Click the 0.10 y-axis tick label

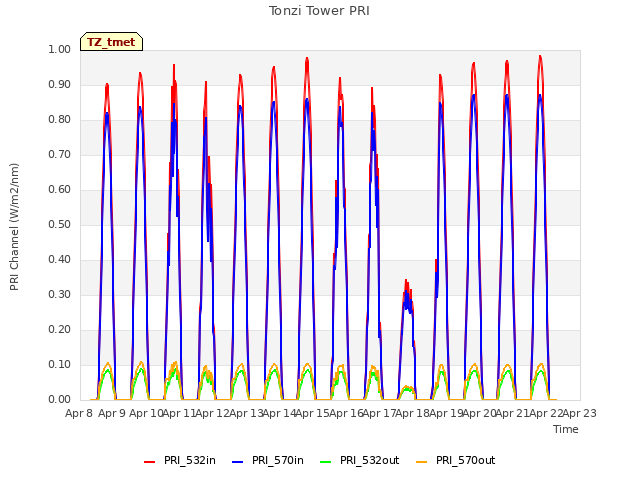[60, 364]
